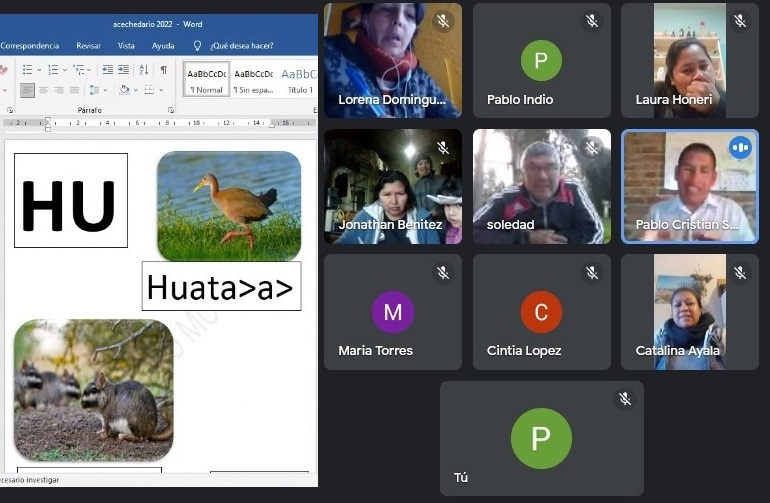Click the numbered list icon

[52, 70]
